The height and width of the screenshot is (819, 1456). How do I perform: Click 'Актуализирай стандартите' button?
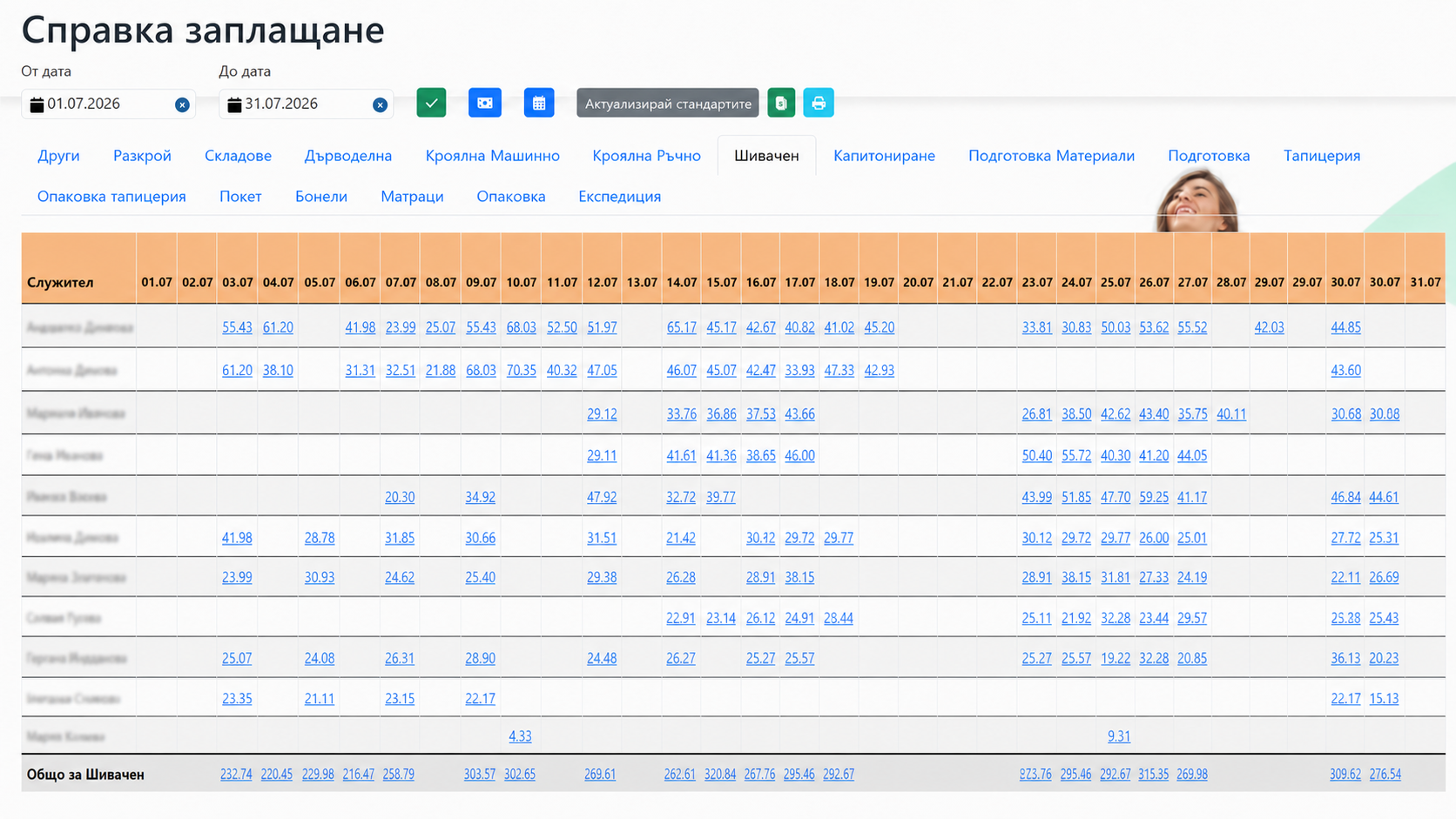coord(668,104)
